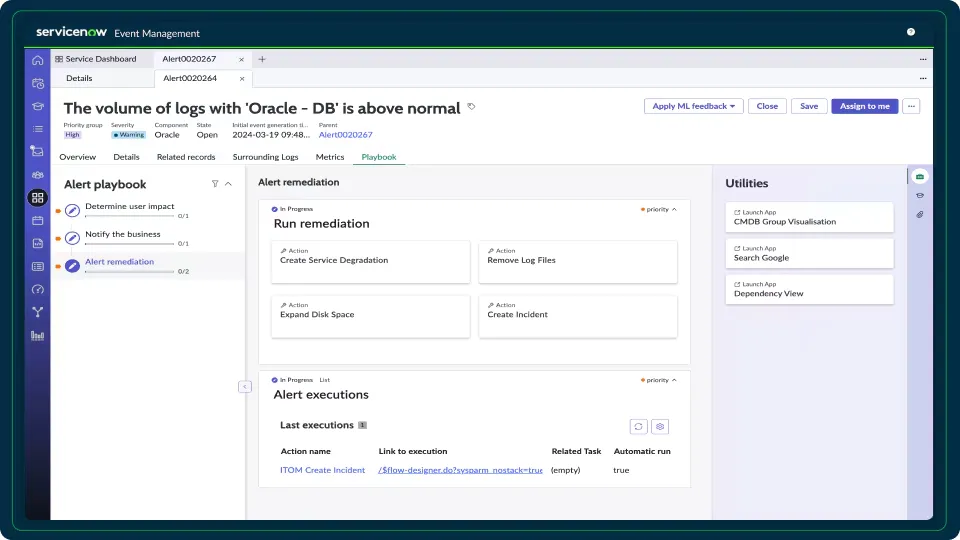Run the Create Service Degradation action
This screenshot has height=540, width=960.
tap(370, 261)
